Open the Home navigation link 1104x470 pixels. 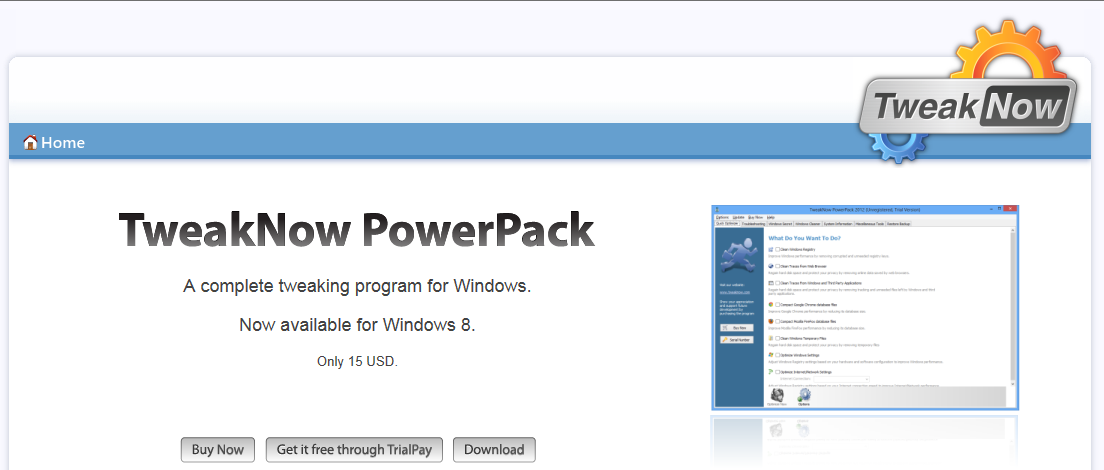(x=63, y=143)
